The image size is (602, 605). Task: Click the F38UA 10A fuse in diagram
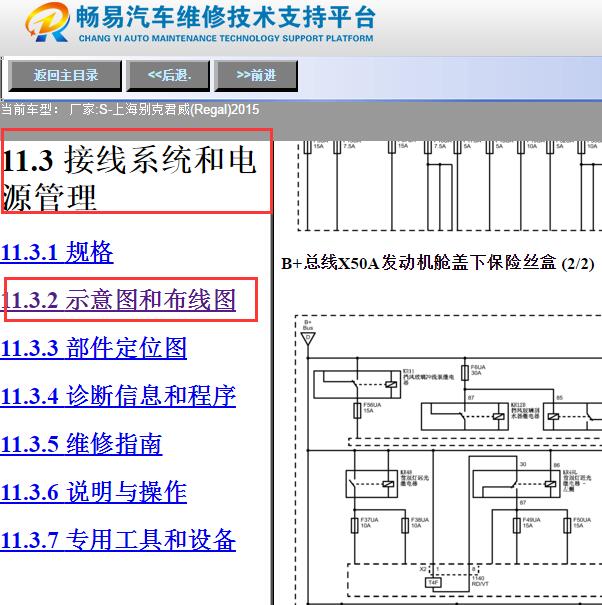405,526
